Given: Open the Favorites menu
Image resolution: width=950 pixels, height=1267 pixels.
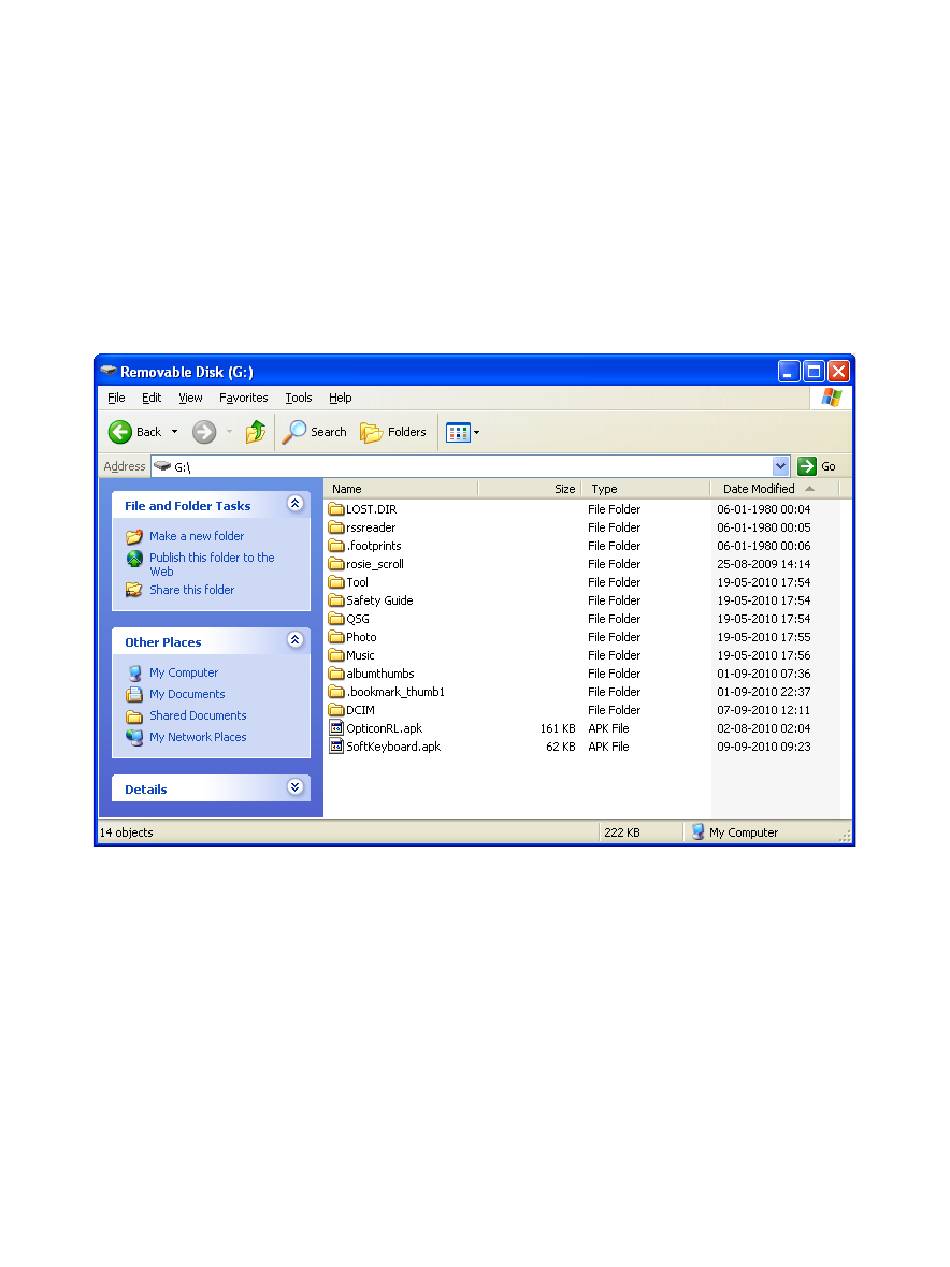Looking at the screenshot, I should click(x=244, y=398).
